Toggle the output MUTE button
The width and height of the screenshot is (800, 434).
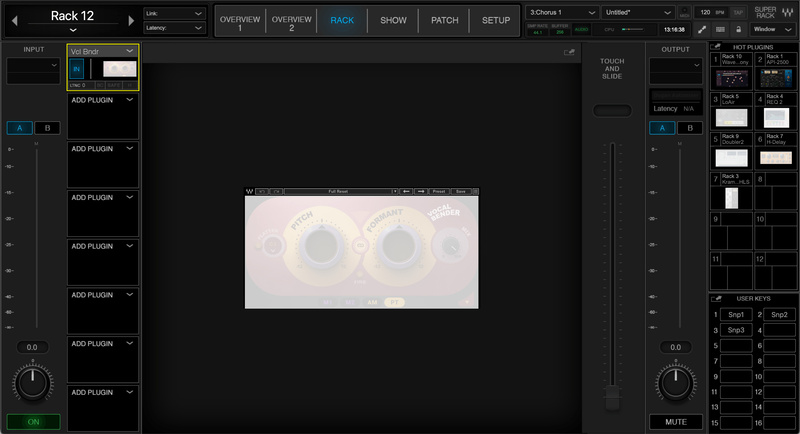[x=676, y=422]
